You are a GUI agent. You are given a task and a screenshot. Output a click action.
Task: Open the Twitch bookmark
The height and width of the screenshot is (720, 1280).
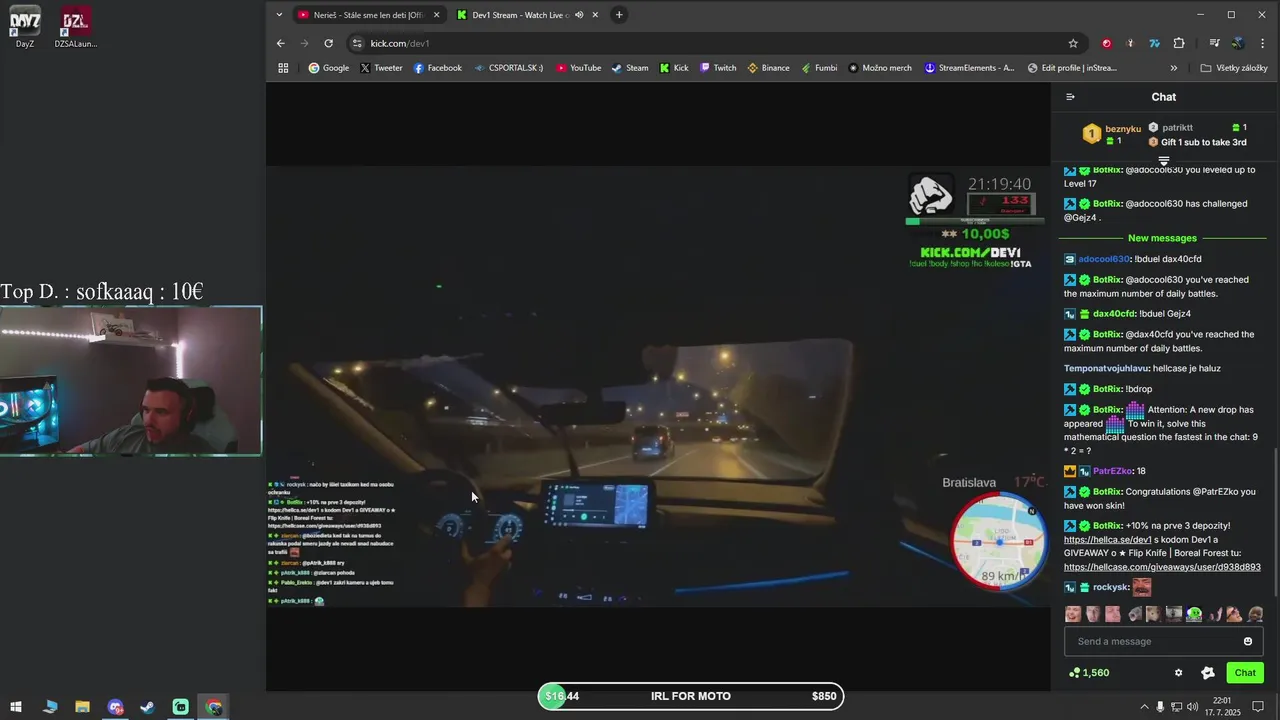pyautogui.click(x=718, y=68)
